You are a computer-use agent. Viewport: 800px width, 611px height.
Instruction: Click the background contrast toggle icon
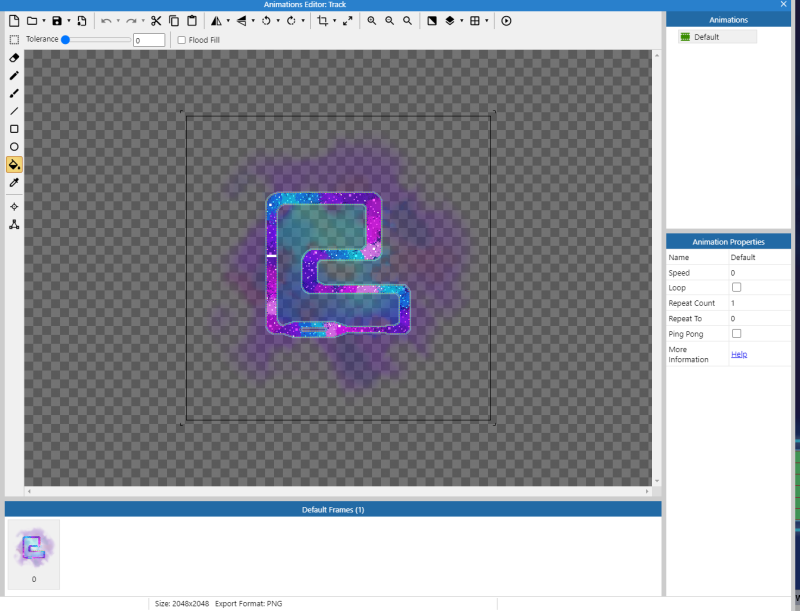[432, 21]
